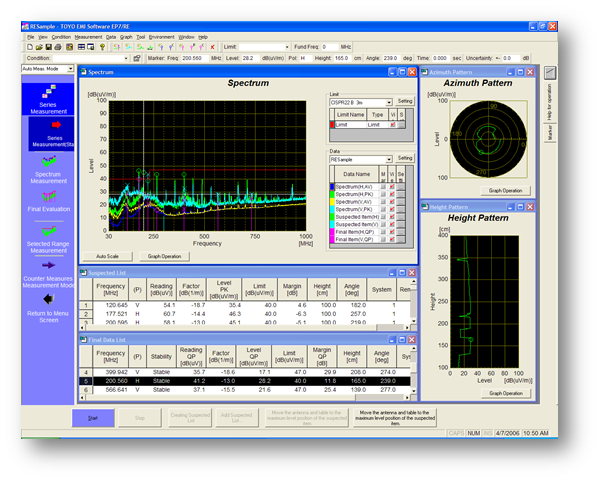Click the Height Pattern window title icon
The width and height of the screenshot is (600, 481).
coord(425,207)
